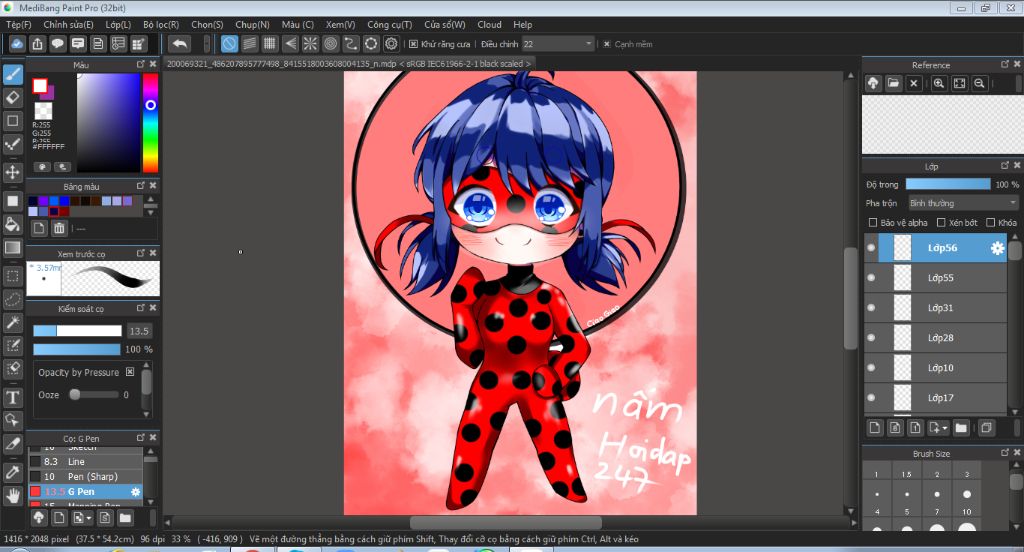Screen dimensions: 1024x552
Task: Open the add-brush type dropdown in brush panel
Action: [x=89, y=519]
